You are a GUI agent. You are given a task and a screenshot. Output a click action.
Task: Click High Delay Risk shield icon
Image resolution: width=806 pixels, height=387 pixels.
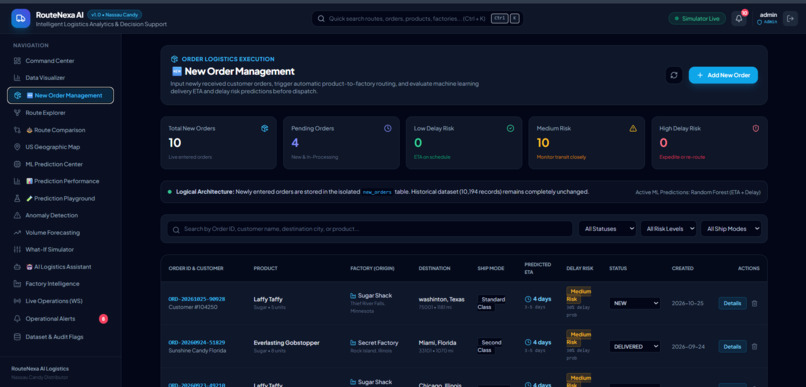click(756, 128)
